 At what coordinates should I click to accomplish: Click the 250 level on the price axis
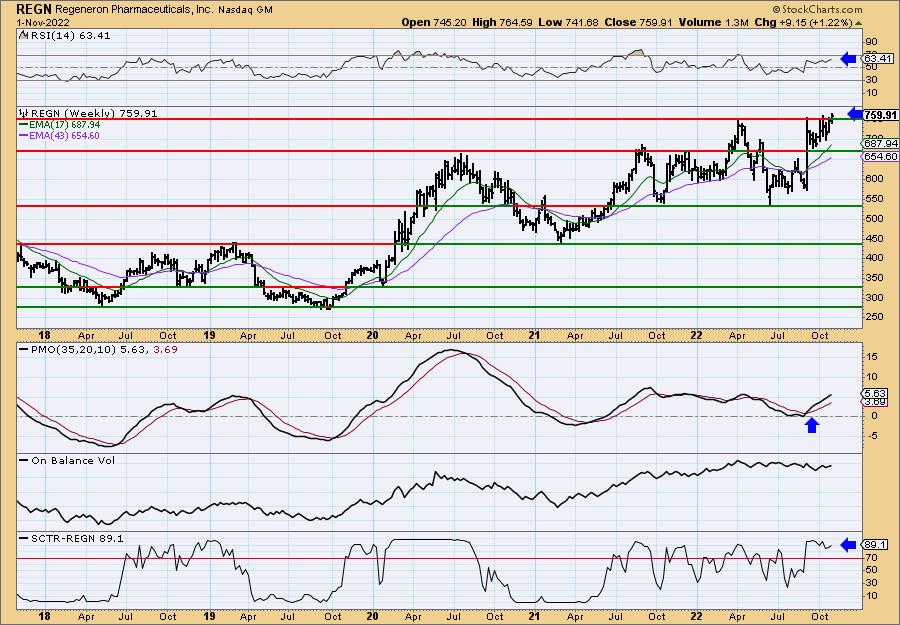873,317
